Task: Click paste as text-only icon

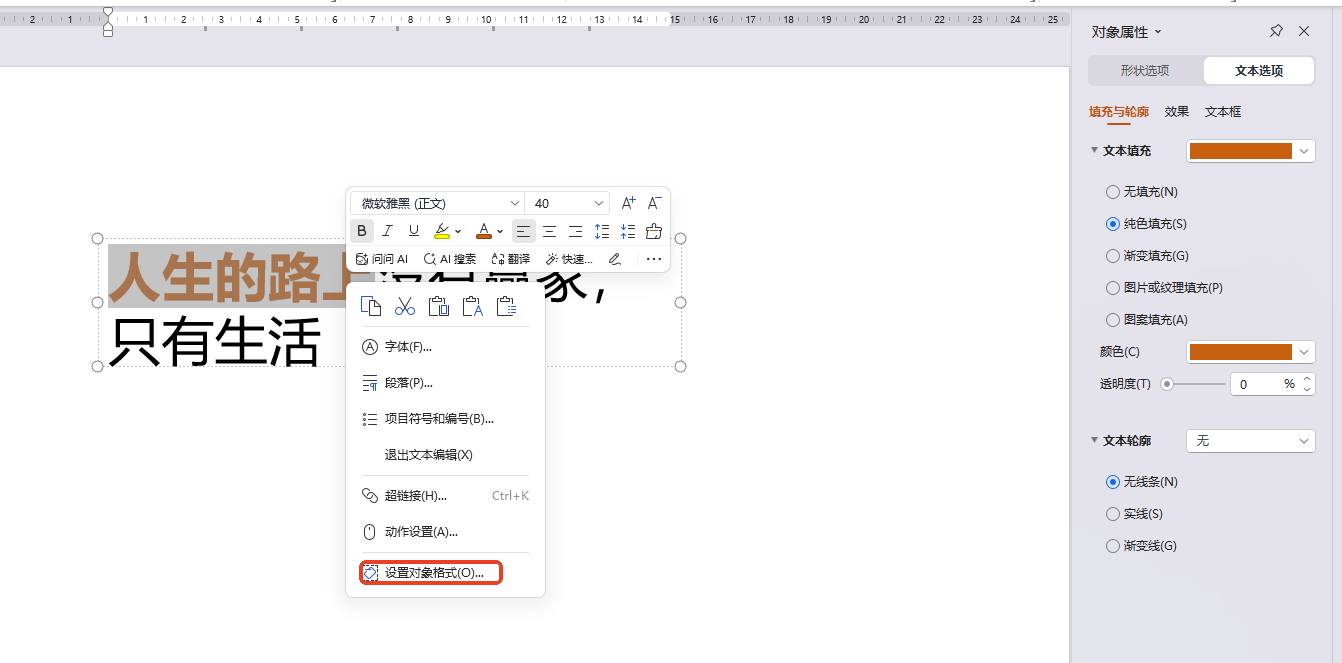Action: (472, 306)
